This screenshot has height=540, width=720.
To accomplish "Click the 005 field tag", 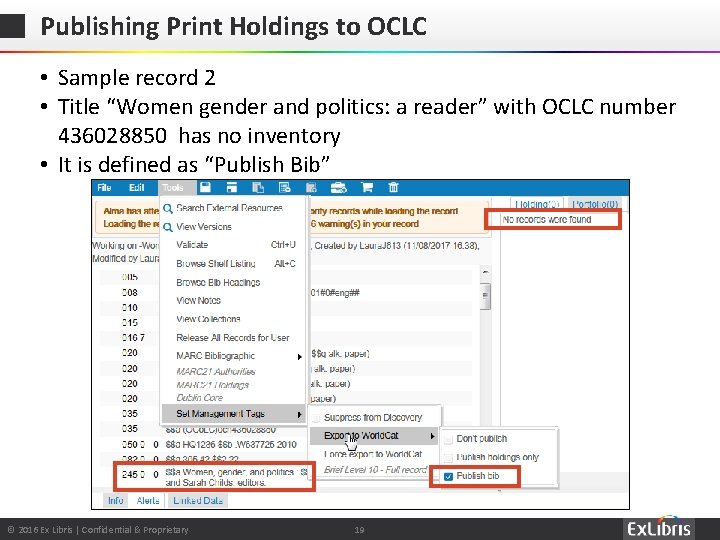I will tap(130, 277).
